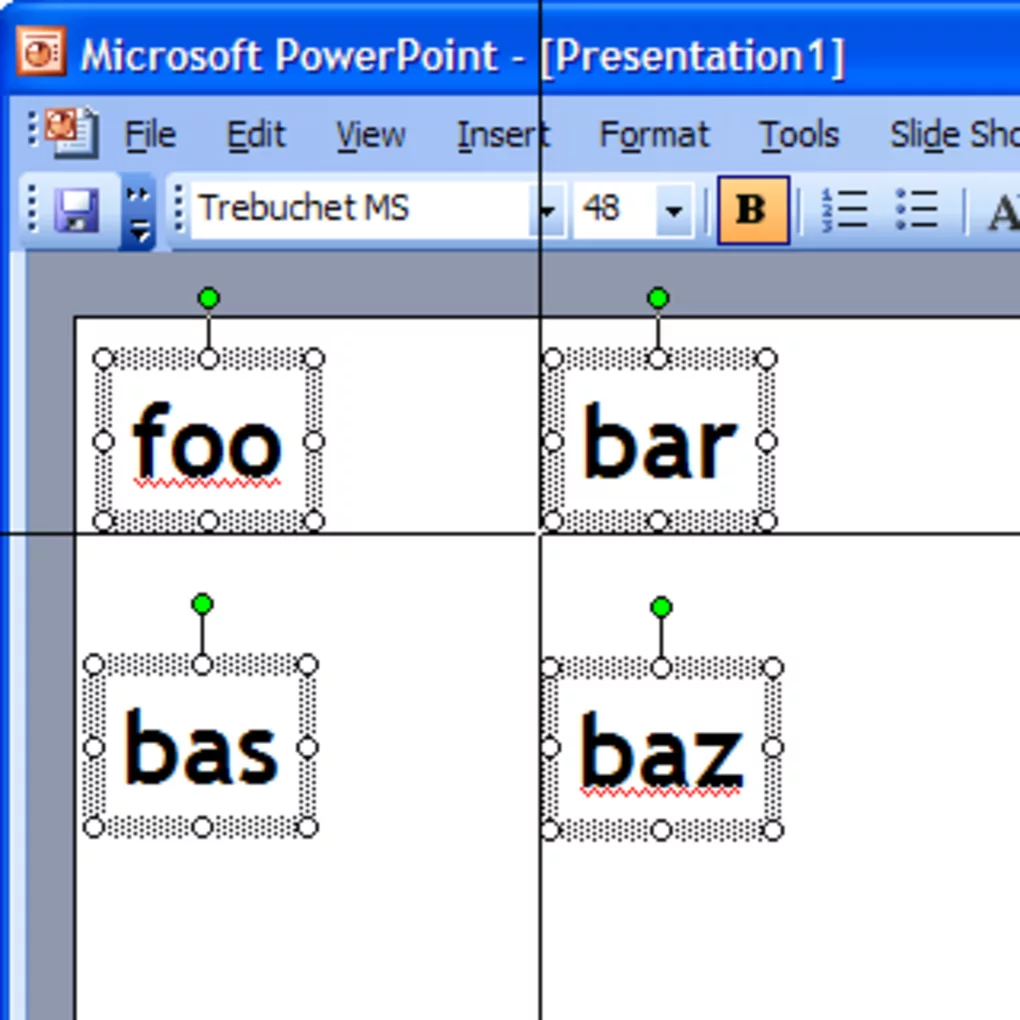Screen dimensions: 1020x1020
Task: Click the Save floppy disk icon
Action: (x=76, y=211)
